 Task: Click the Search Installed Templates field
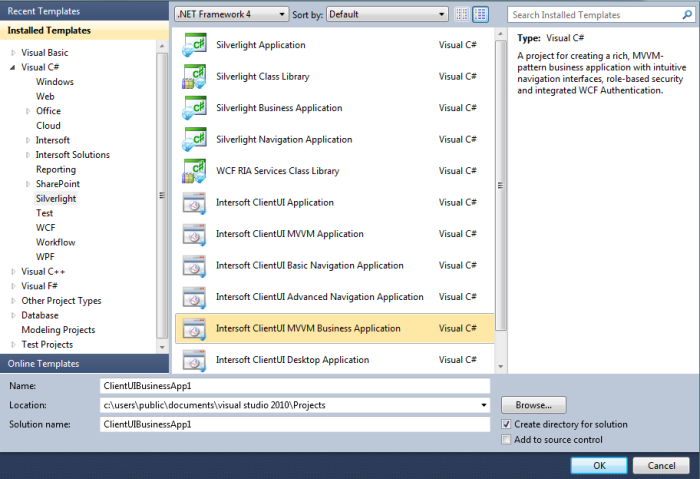595,15
